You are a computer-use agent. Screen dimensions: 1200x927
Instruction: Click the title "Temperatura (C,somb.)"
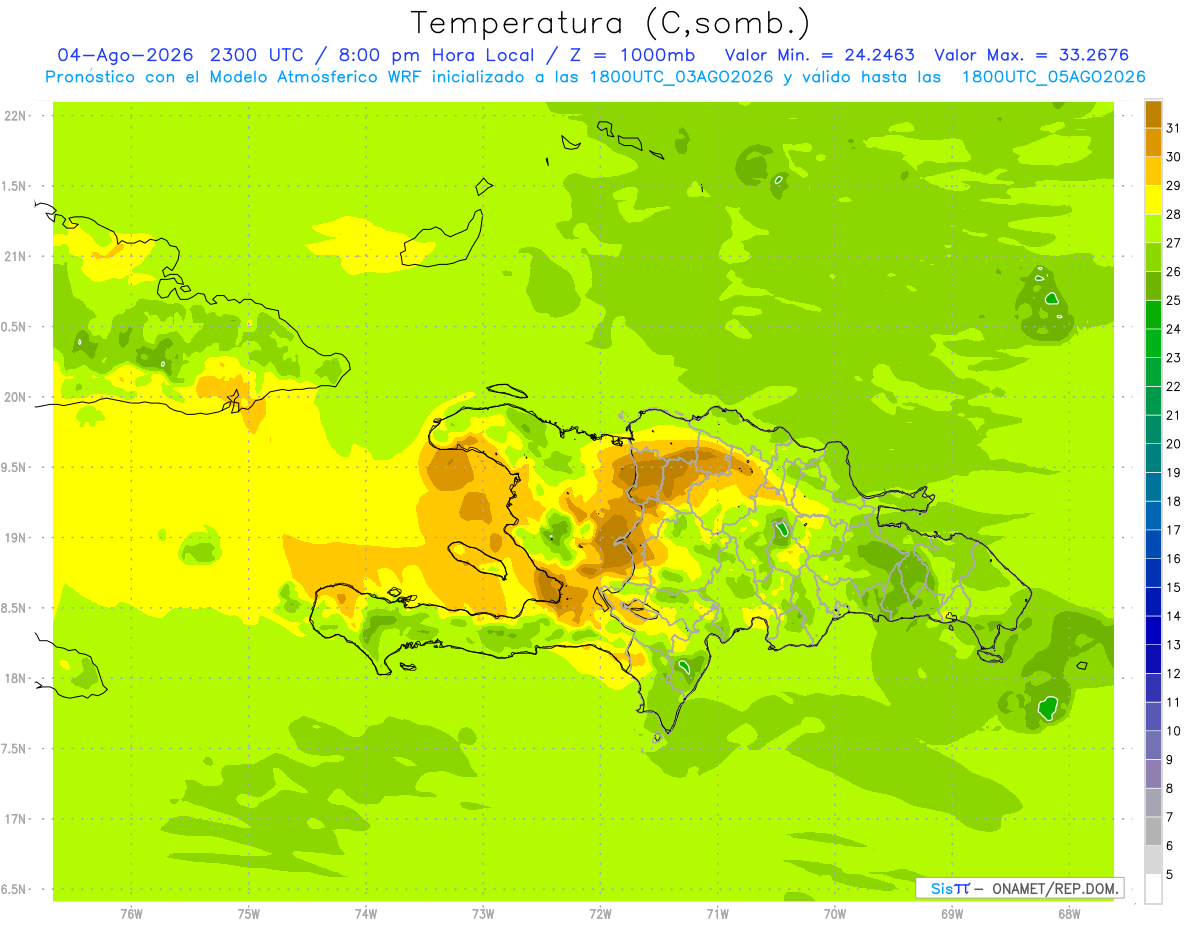(x=611, y=23)
